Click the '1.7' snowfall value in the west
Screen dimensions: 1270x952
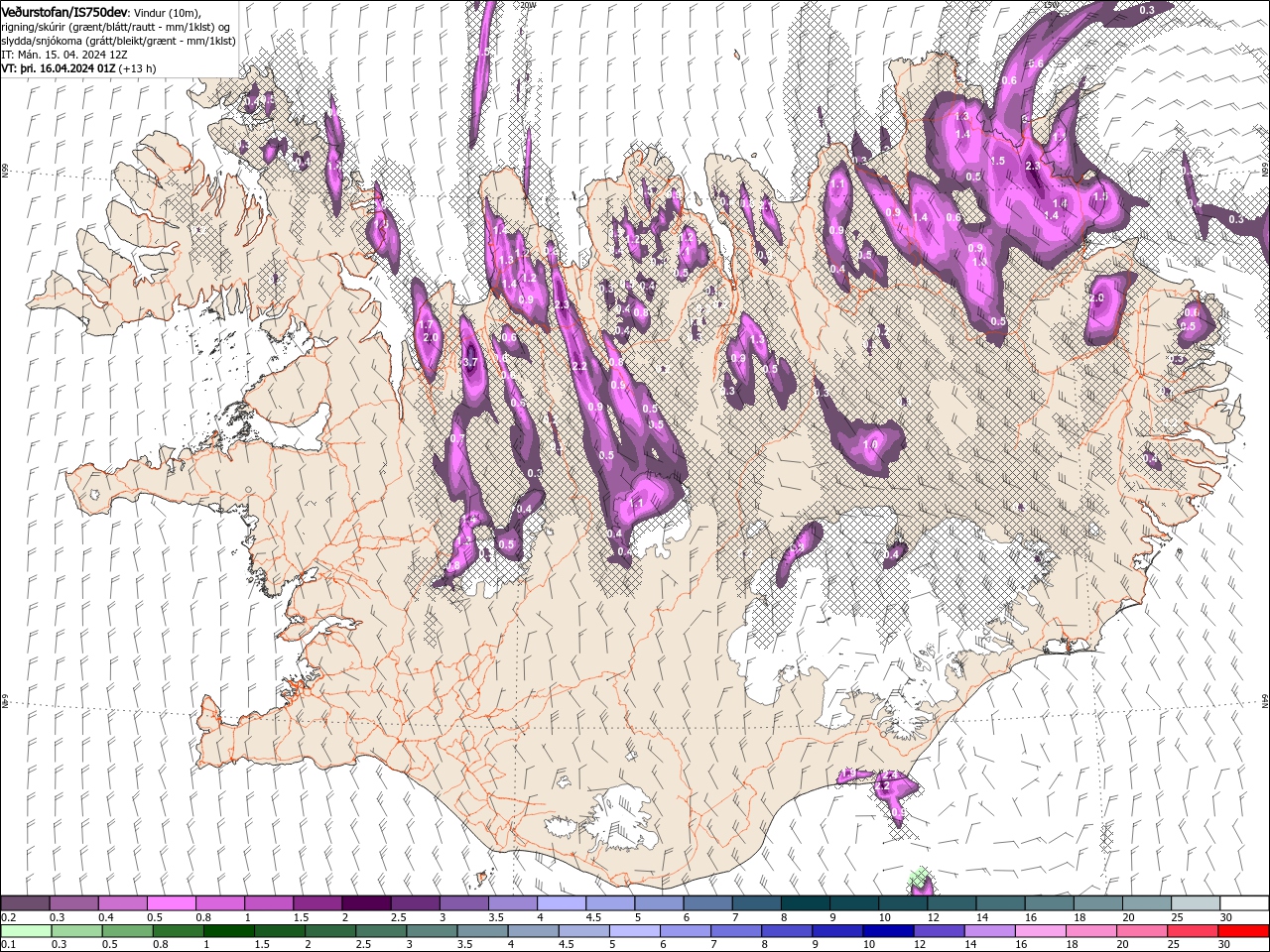(x=427, y=324)
